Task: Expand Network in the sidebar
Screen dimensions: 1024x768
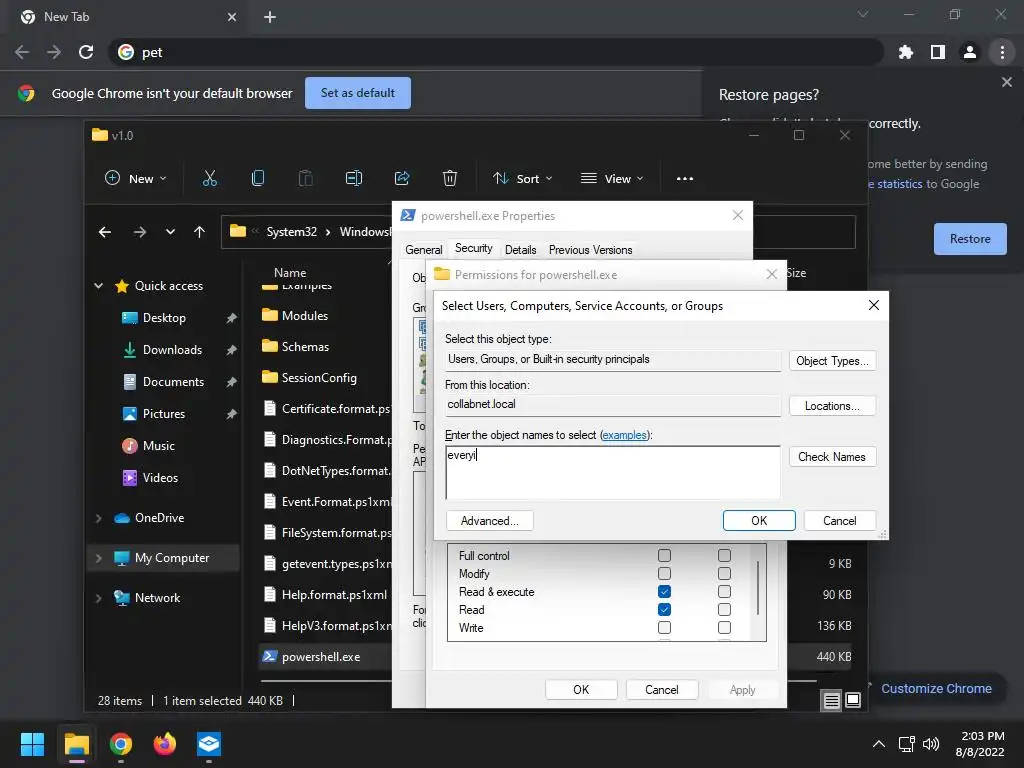Action: click(99, 598)
